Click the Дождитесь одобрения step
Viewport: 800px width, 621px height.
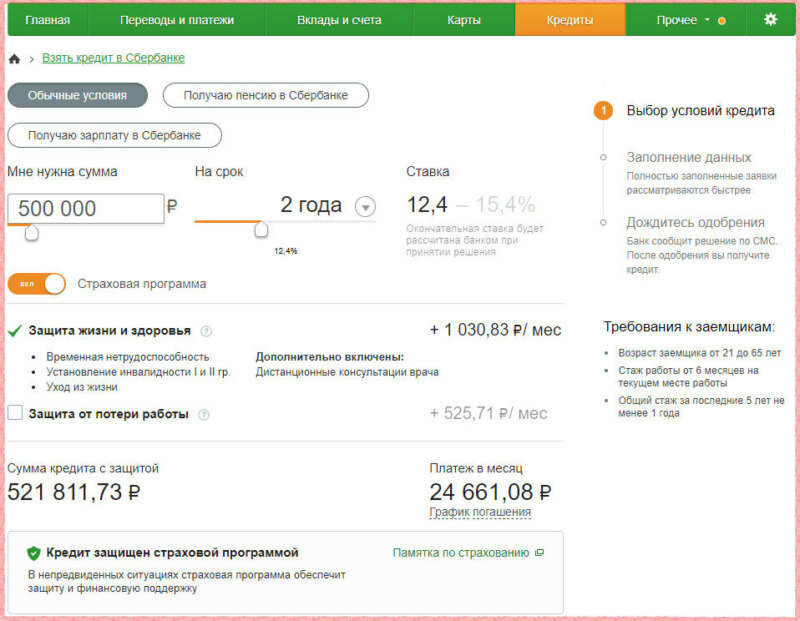tap(695, 222)
